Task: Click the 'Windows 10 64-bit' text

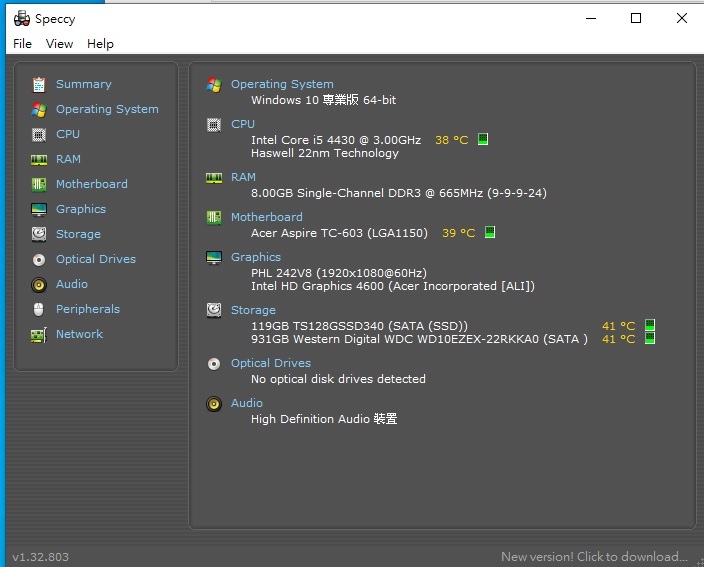Action: click(x=323, y=100)
